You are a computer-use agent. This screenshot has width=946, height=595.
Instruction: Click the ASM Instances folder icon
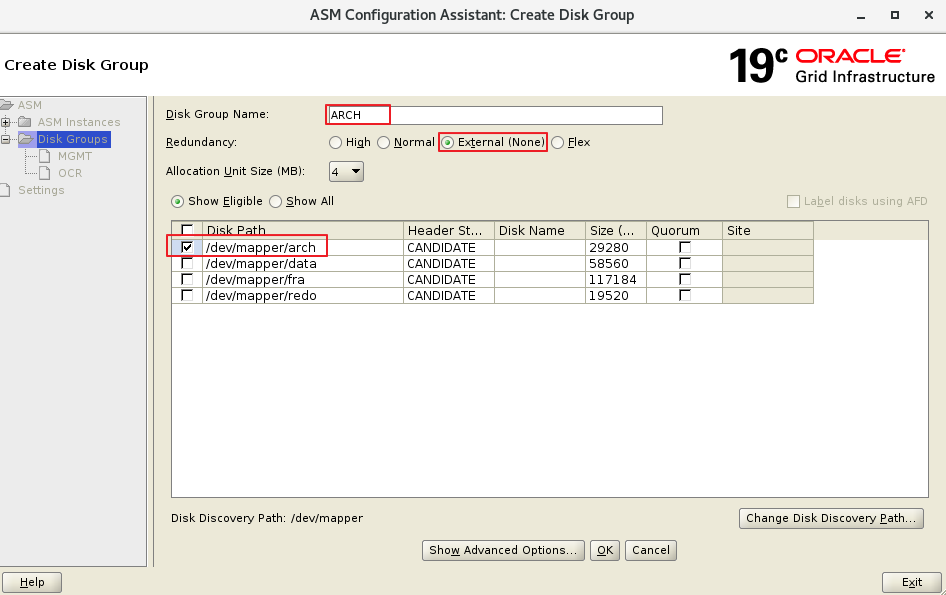coord(25,122)
